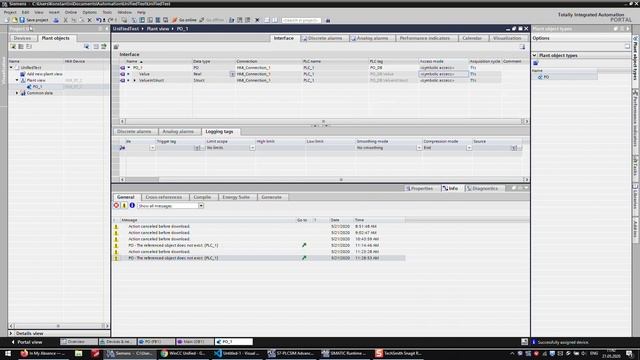Select the PO_1 item in project tree
Image resolution: width=640 pixels, height=360 pixels.
(x=35, y=87)
